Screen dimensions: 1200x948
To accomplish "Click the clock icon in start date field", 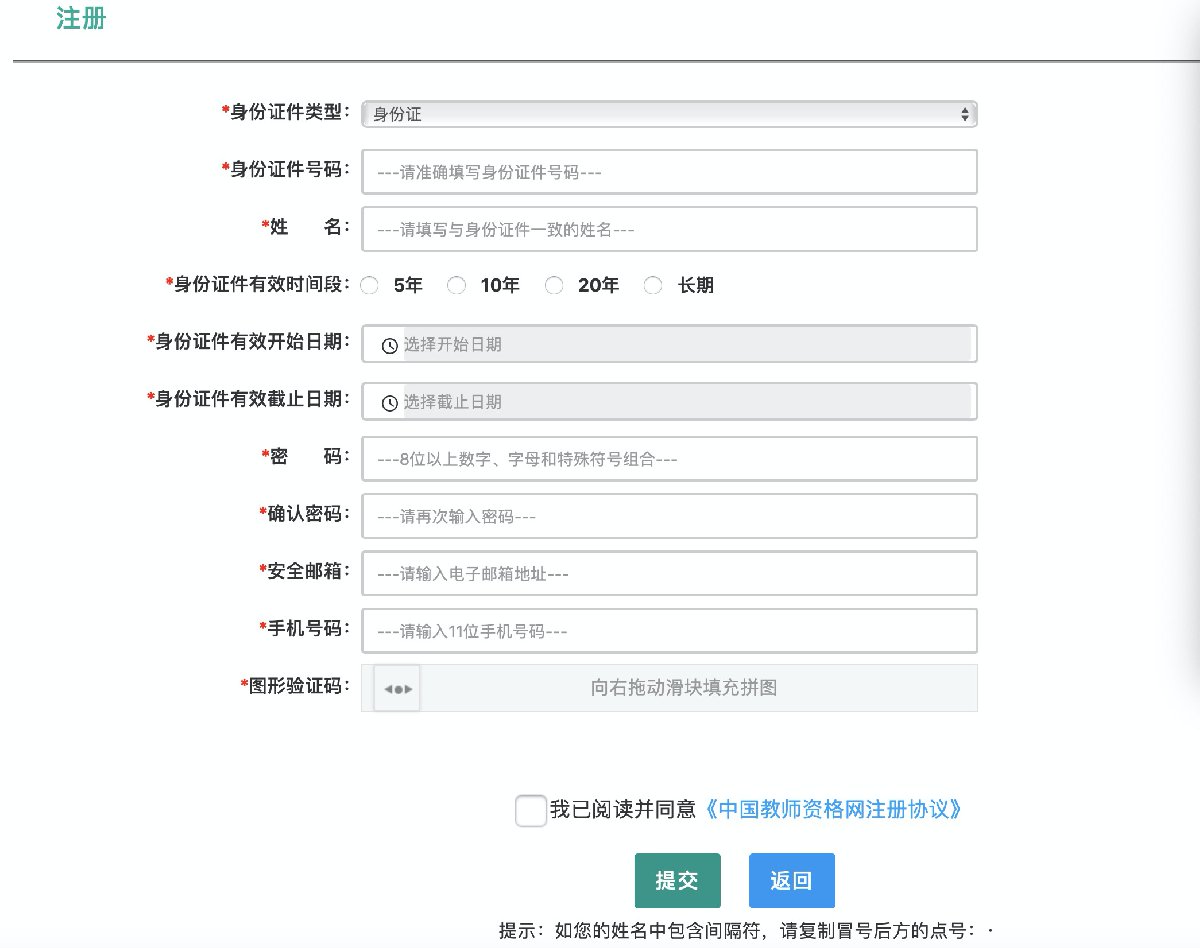I will [x=390, y=345].
